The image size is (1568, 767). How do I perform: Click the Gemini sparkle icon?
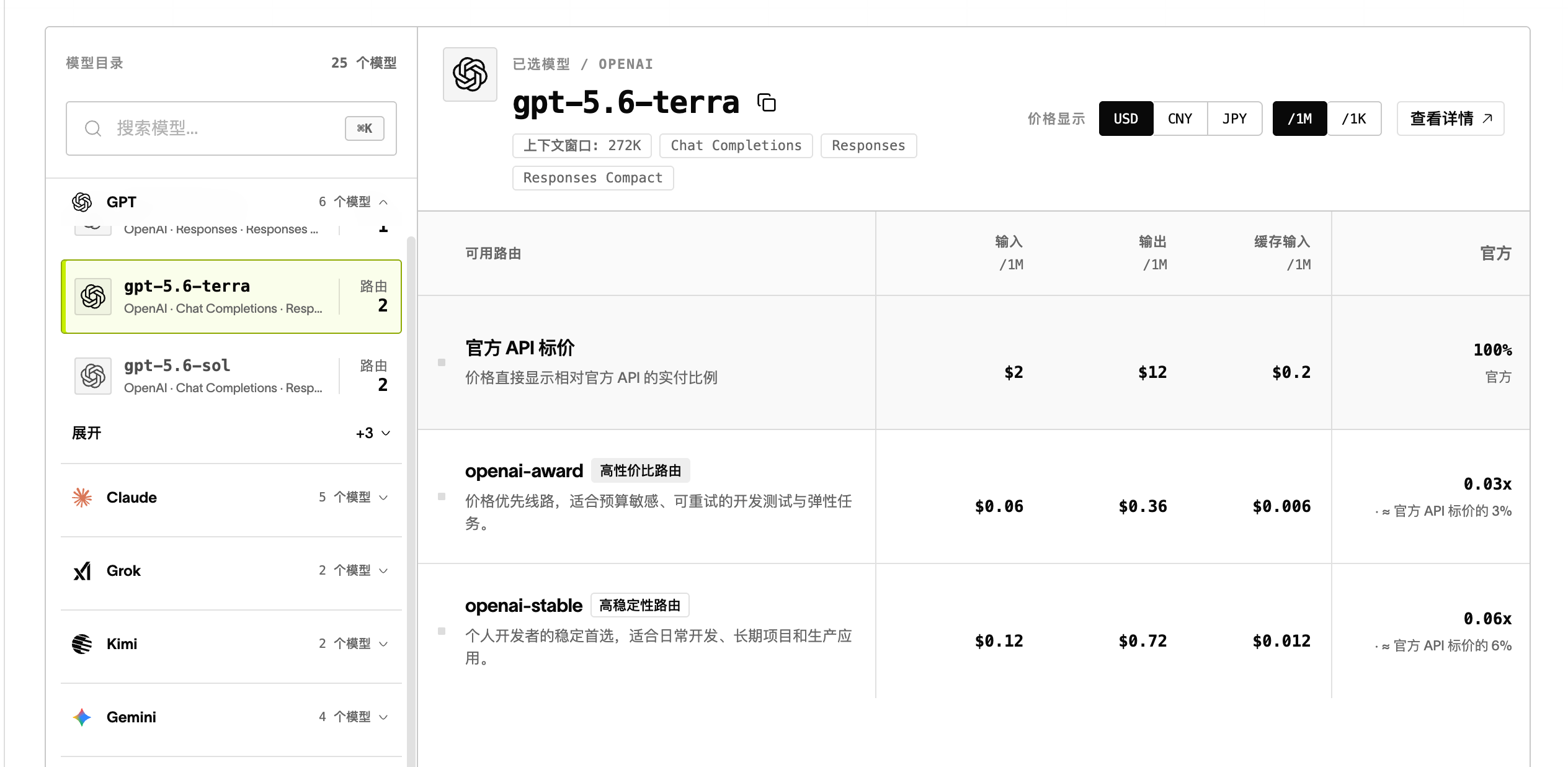(x=82, y=717)
